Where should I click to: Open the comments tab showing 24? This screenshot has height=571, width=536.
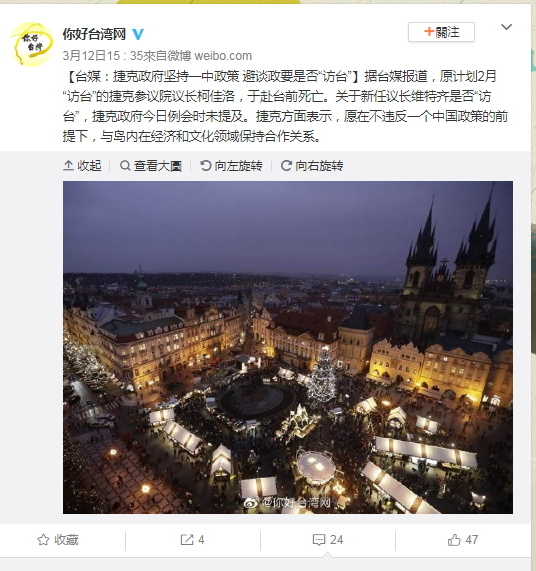[328, 540]
